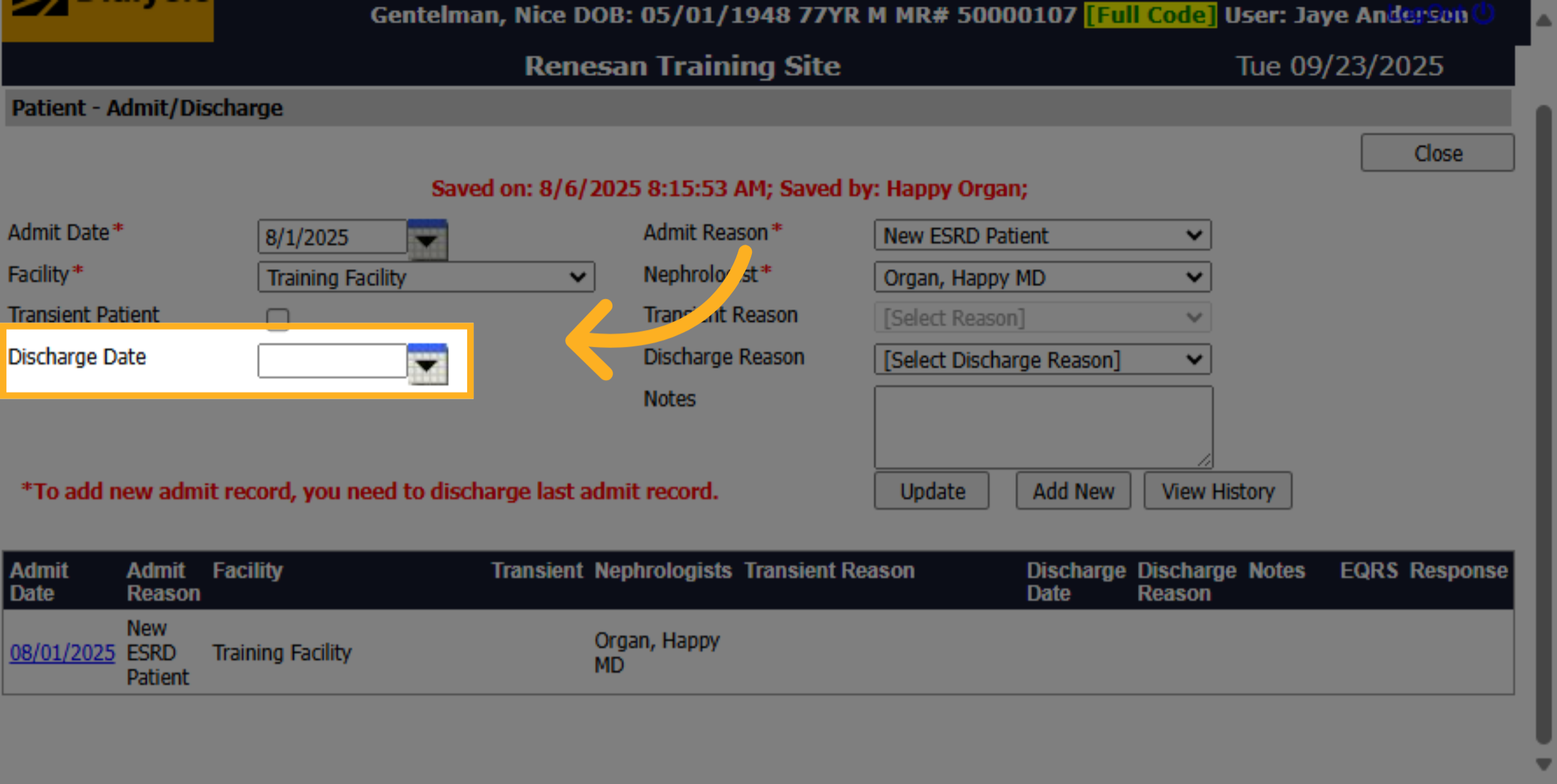Open the Discharge Reason dropdown
This screenshot has height=784, width=1557.
coord(1042,360)
